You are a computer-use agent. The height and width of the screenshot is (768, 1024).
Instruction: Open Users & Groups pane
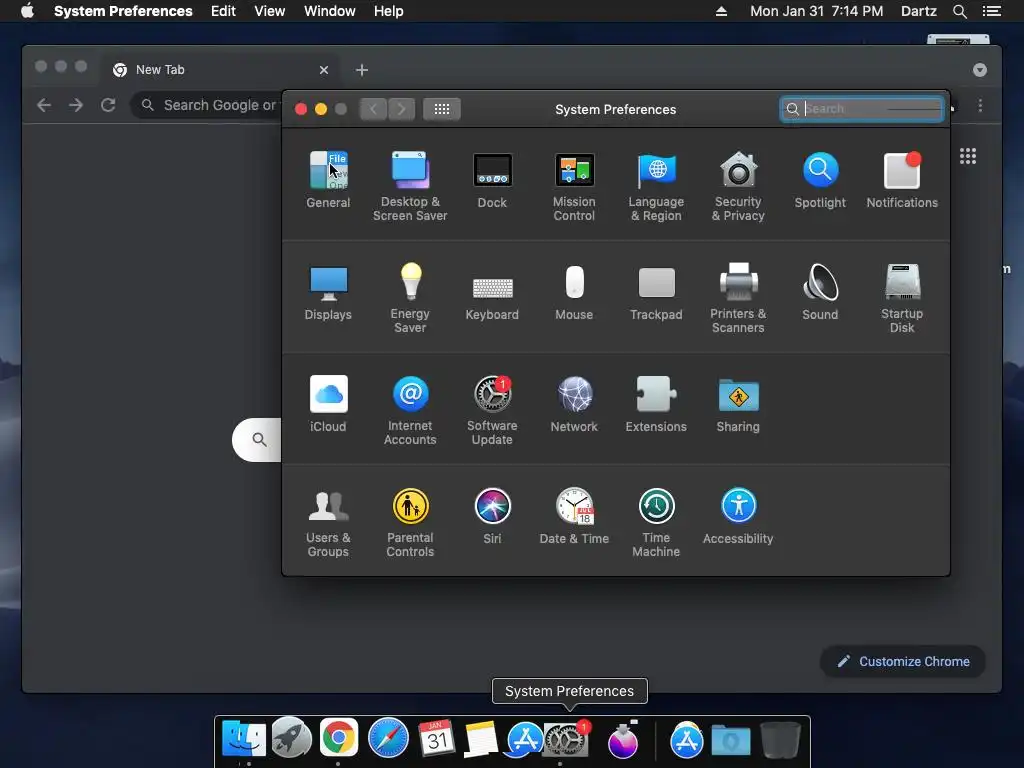328,522
